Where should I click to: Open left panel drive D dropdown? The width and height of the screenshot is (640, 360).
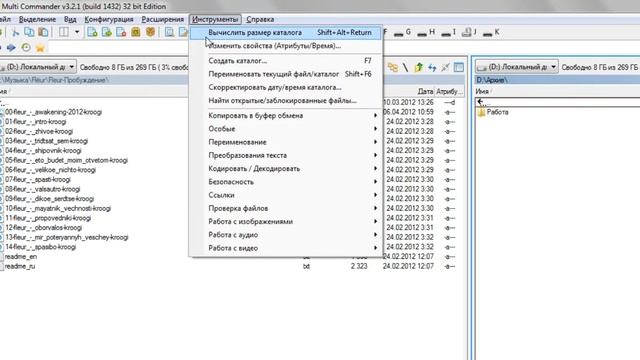71,67
